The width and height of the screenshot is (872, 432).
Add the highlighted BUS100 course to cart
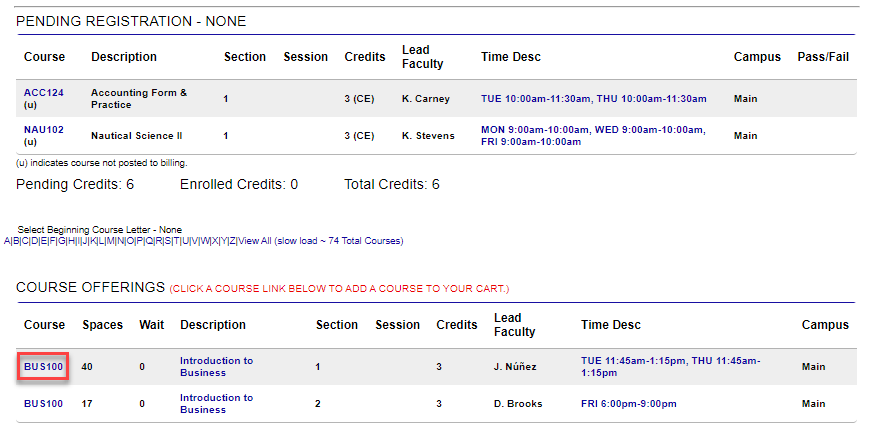(x=43, y=367)
